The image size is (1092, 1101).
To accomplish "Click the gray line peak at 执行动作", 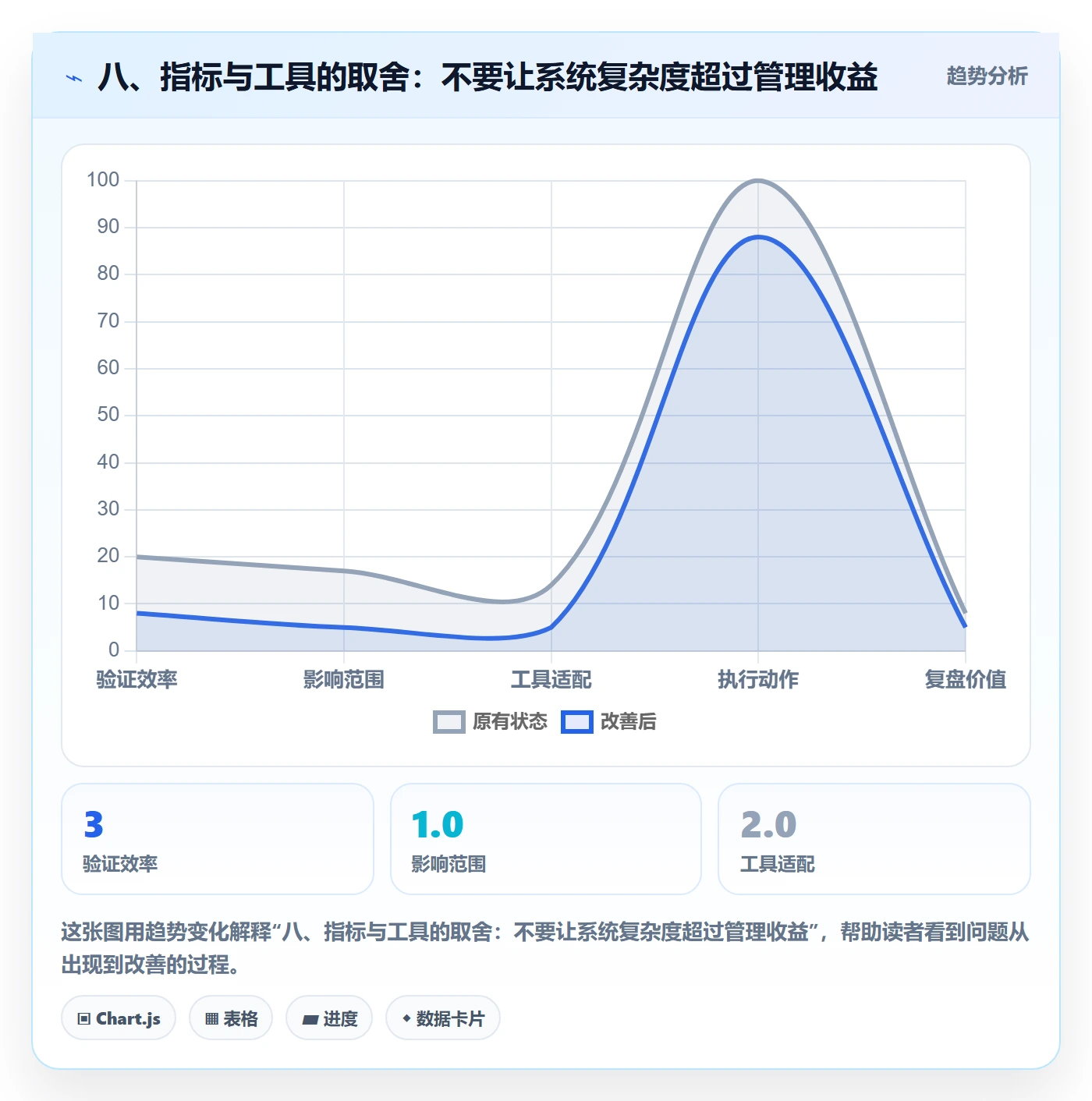I will [x=758, y=181].
